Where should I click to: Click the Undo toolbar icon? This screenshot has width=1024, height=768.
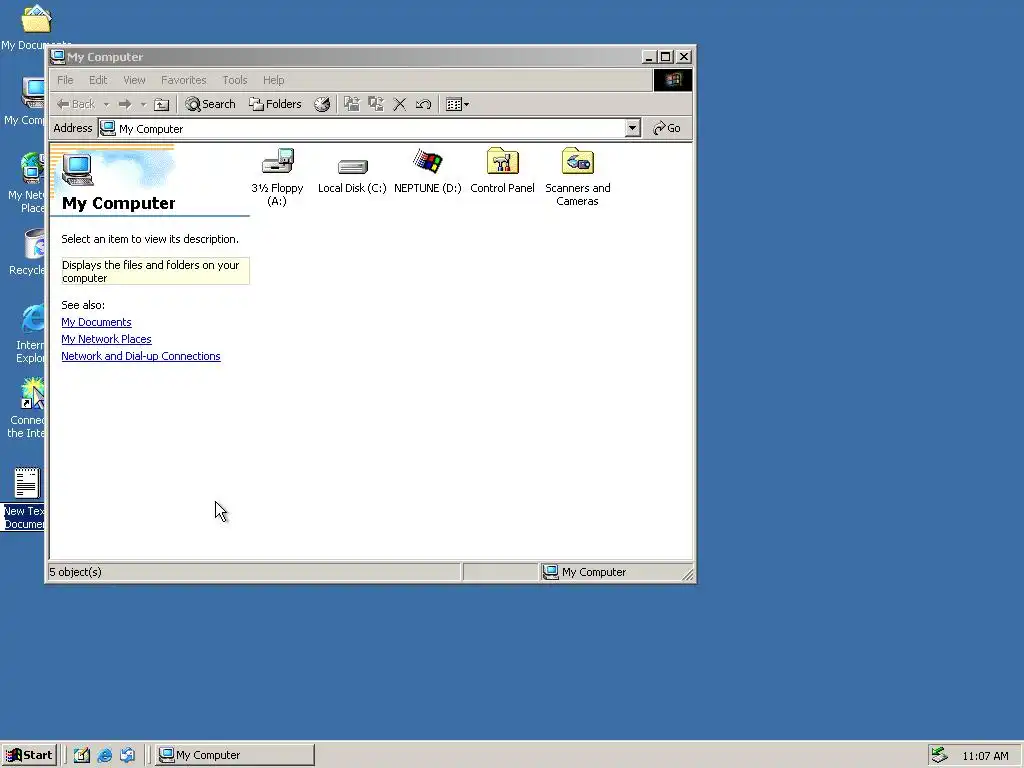coord(423,104)
